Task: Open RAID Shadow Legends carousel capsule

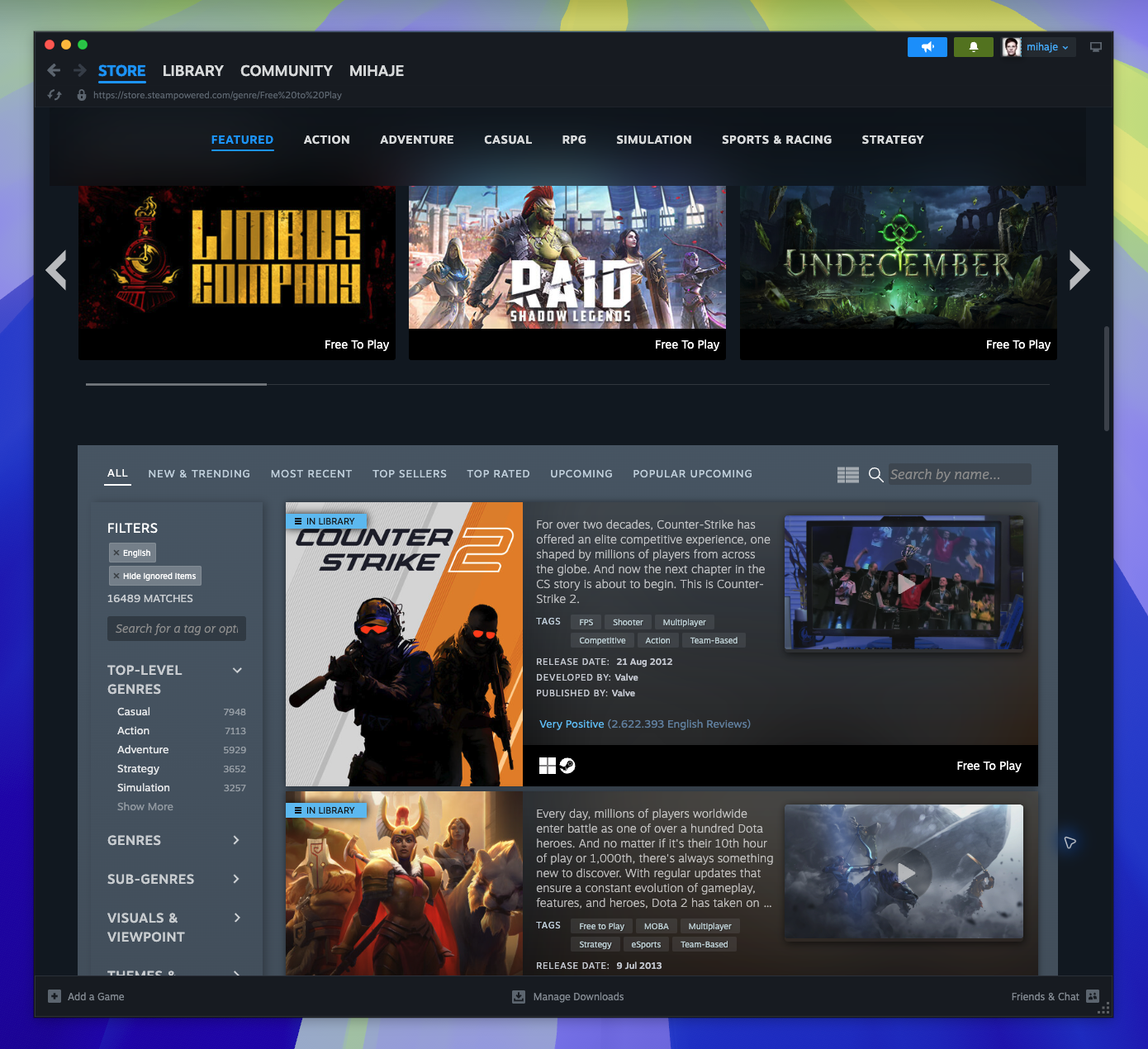Action: 567,273
